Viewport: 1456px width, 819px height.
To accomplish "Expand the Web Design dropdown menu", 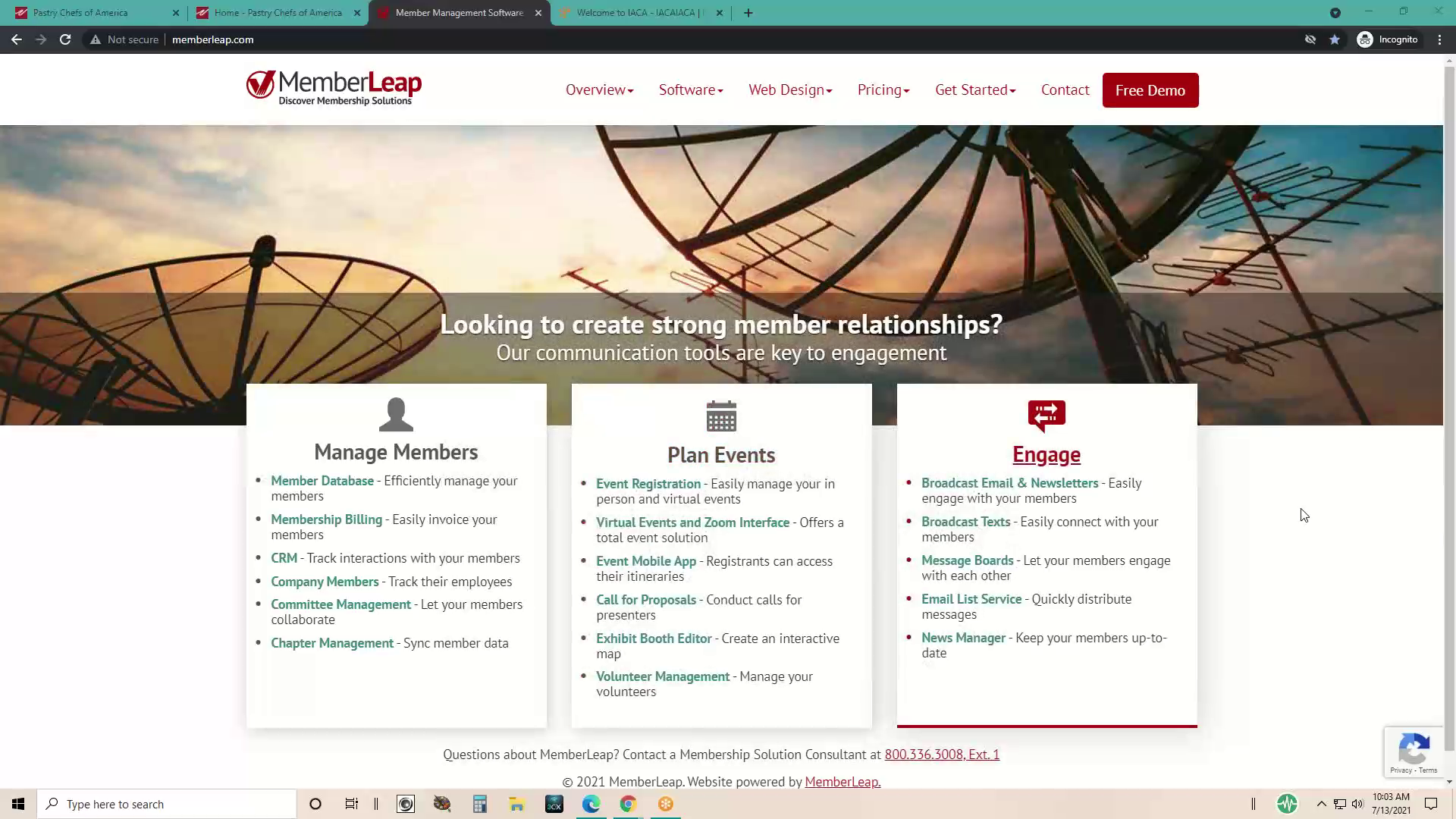I will (x=790, y=89).
